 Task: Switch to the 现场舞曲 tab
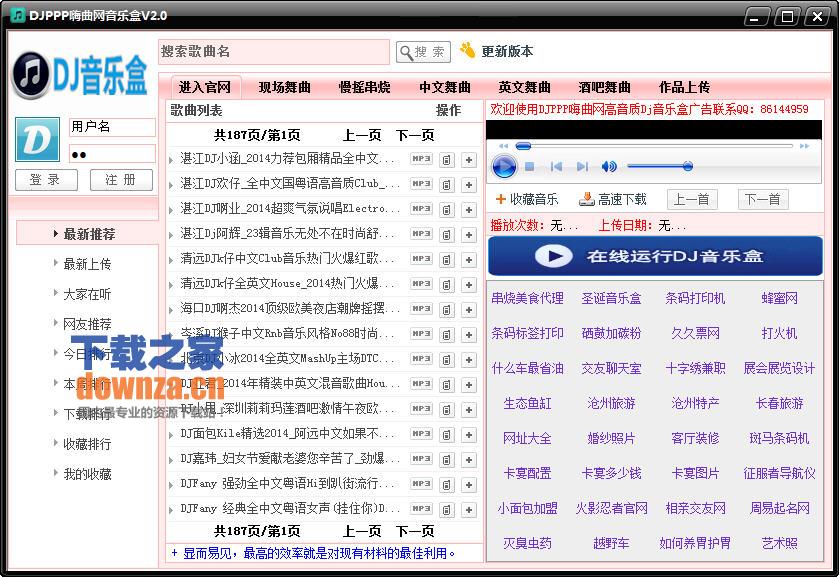coord(285,87)
